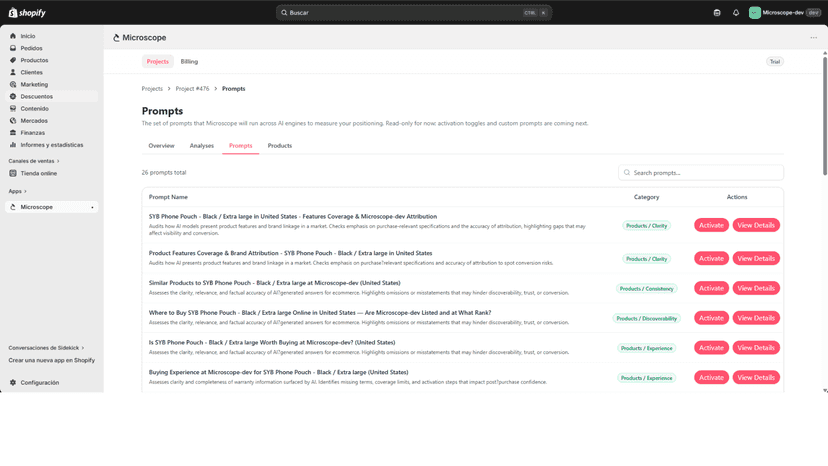The height and width of the screenshot is (466, 828).
Task: Activate the Worth Buying prompt
Action: pyautogui.click(x=711, y=348)
